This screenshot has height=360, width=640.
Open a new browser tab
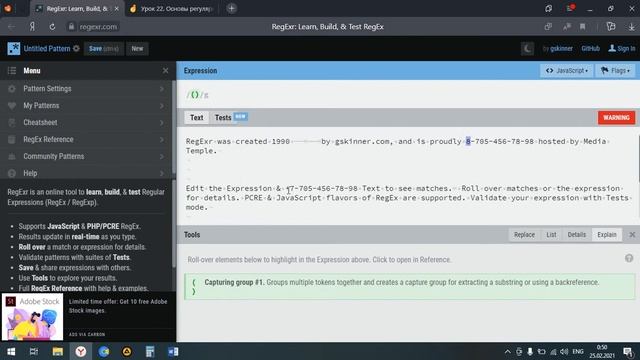[231, 8]
